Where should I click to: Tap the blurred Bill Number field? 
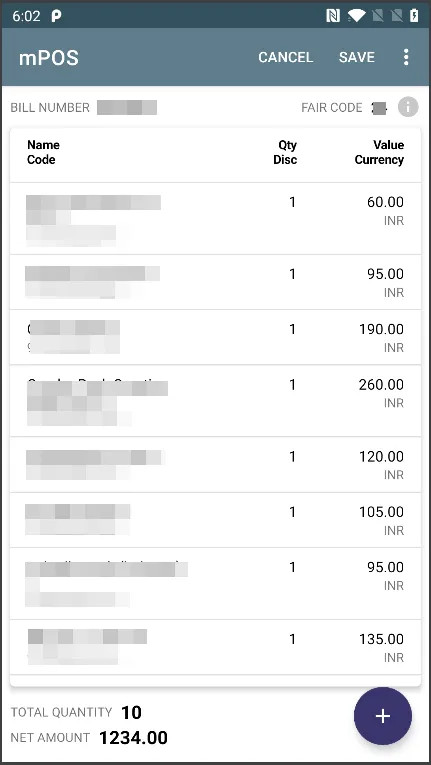click(x=127, y=107)
